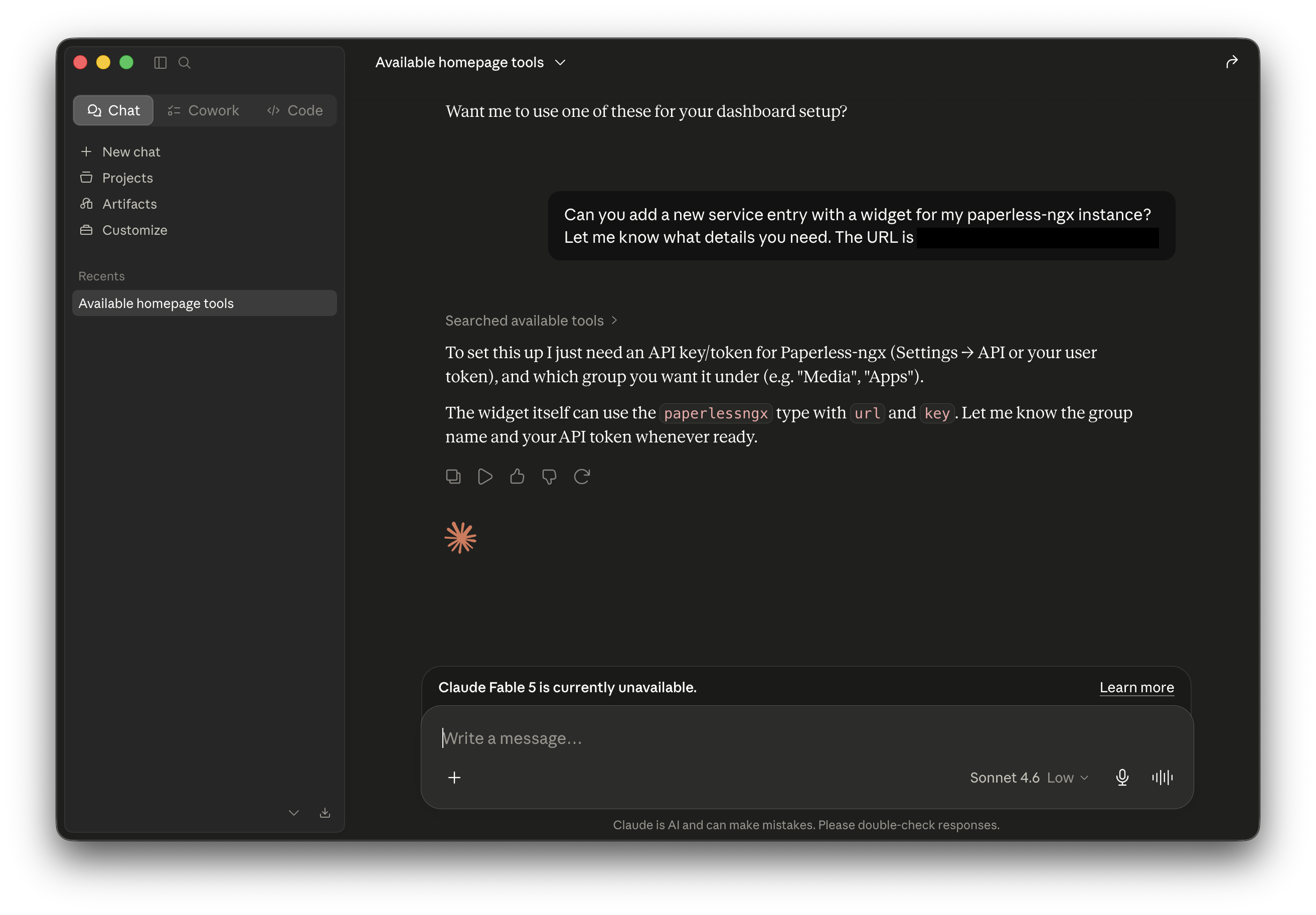Switch to the Cowork tab
The image size is (1316, 915).
tap(204, 110)
